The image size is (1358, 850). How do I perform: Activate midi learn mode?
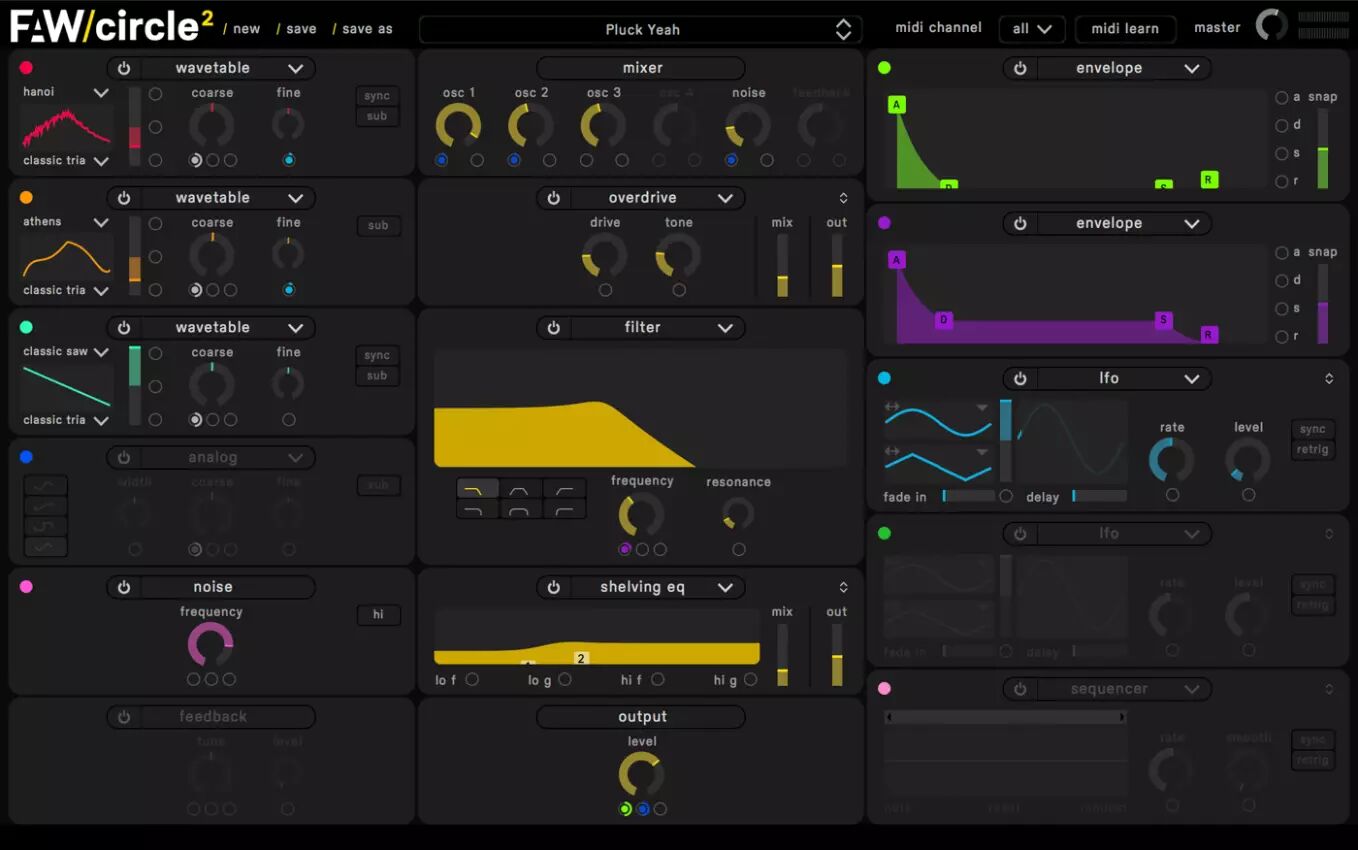pos(1125,29)
